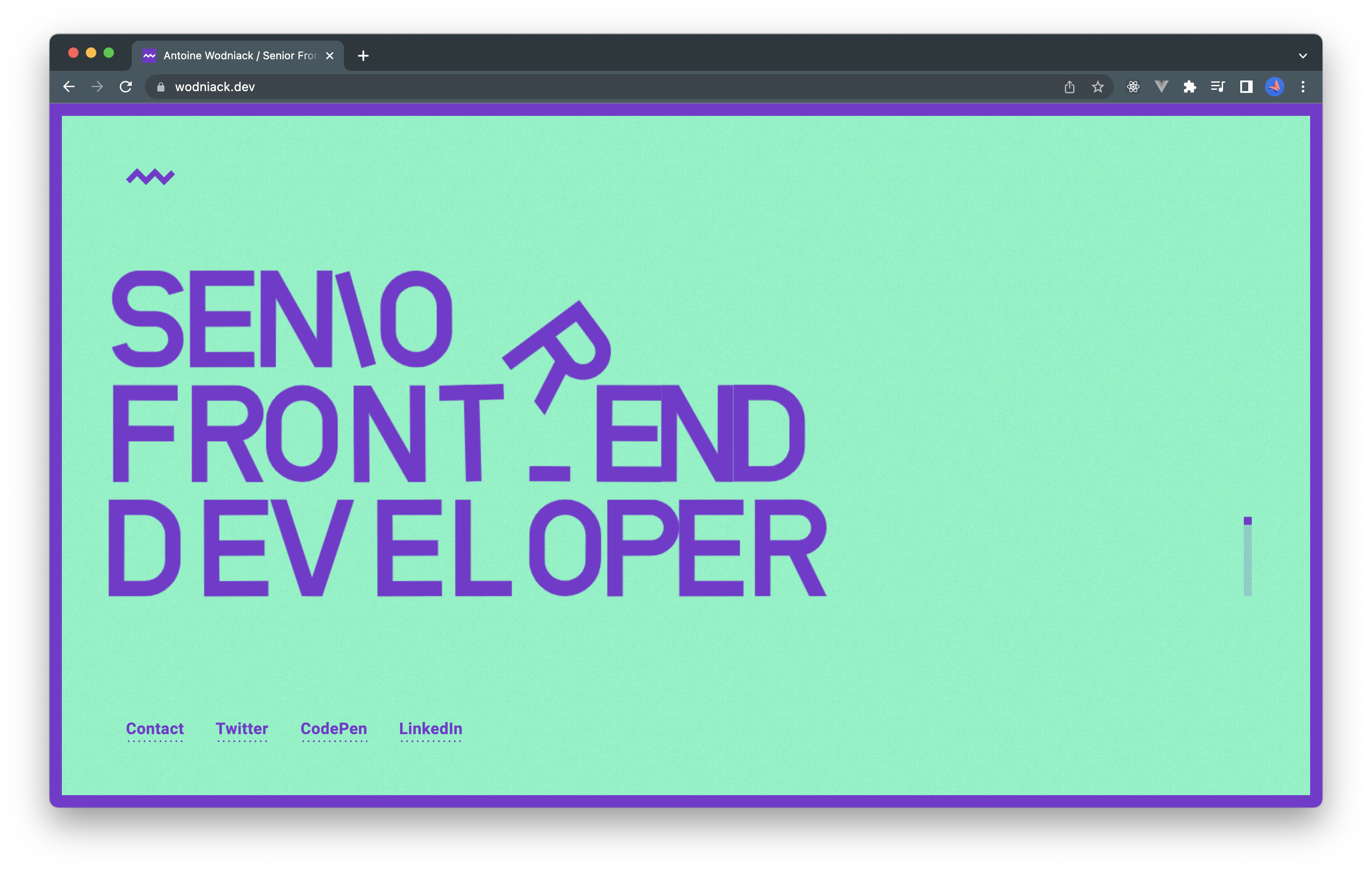Open the Twitter link
Viewport: 1372px width, 873px height.
click(x=242, y=729)
